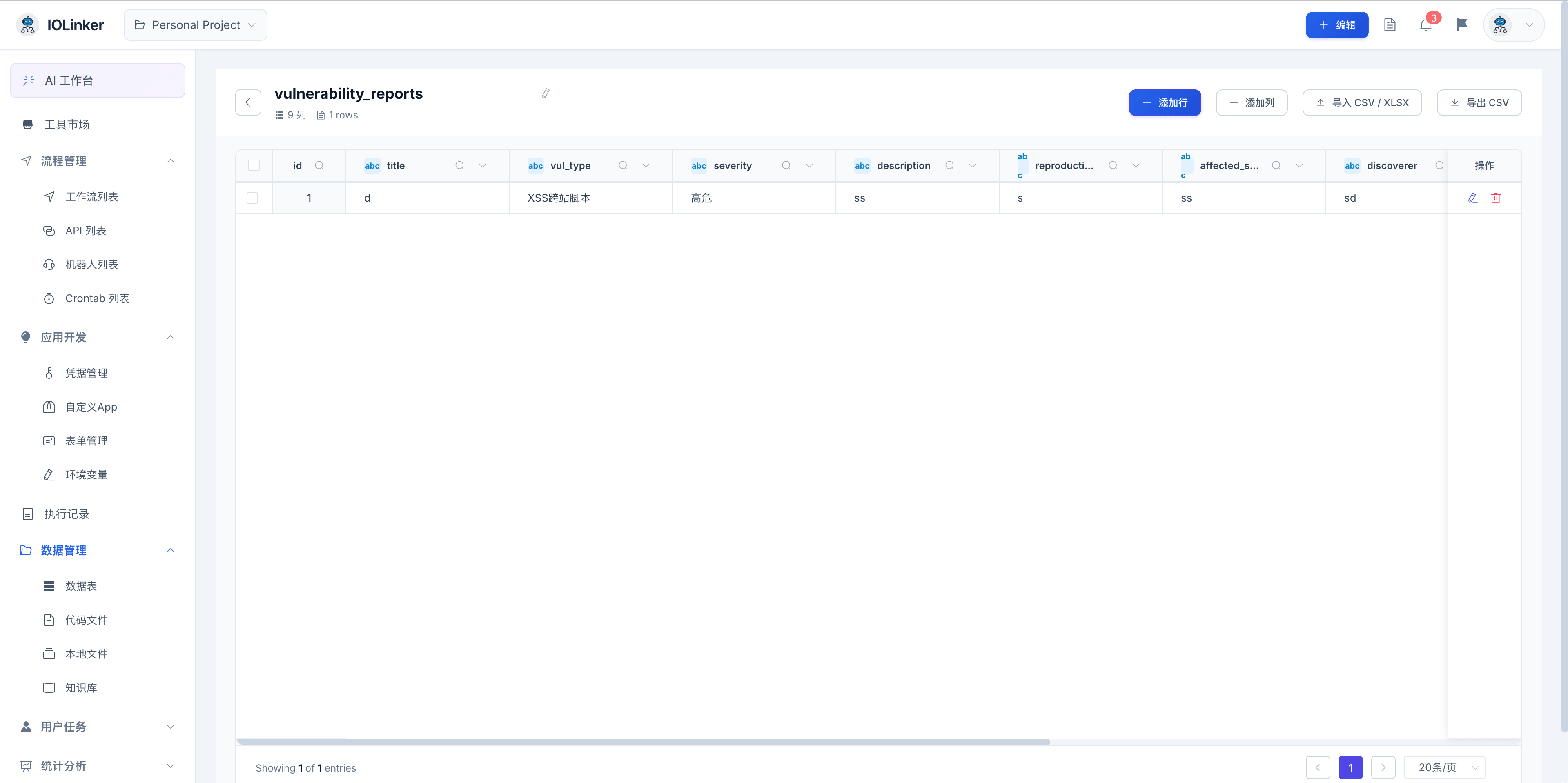The height and width of the screenshot is (783, 1568).
Task: Search the description column
Action: [949, 165]
